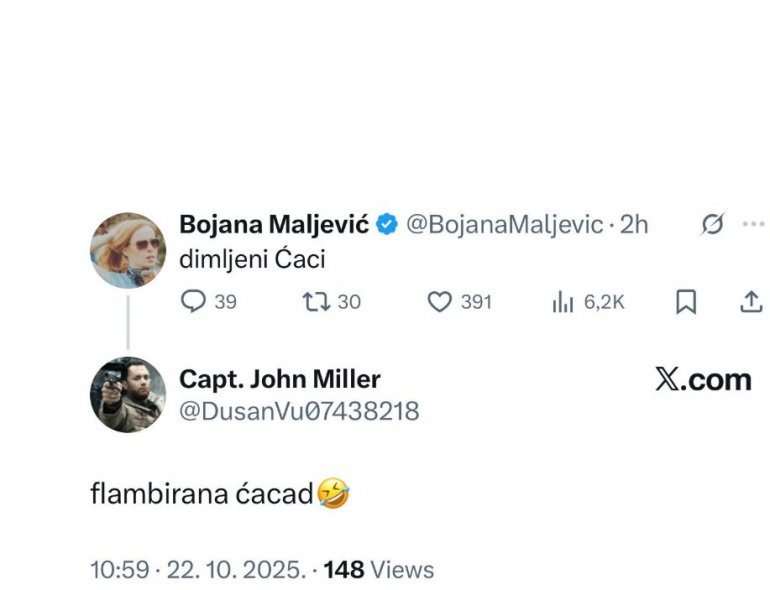Open the three-dot more options menu

click(752, 225)
